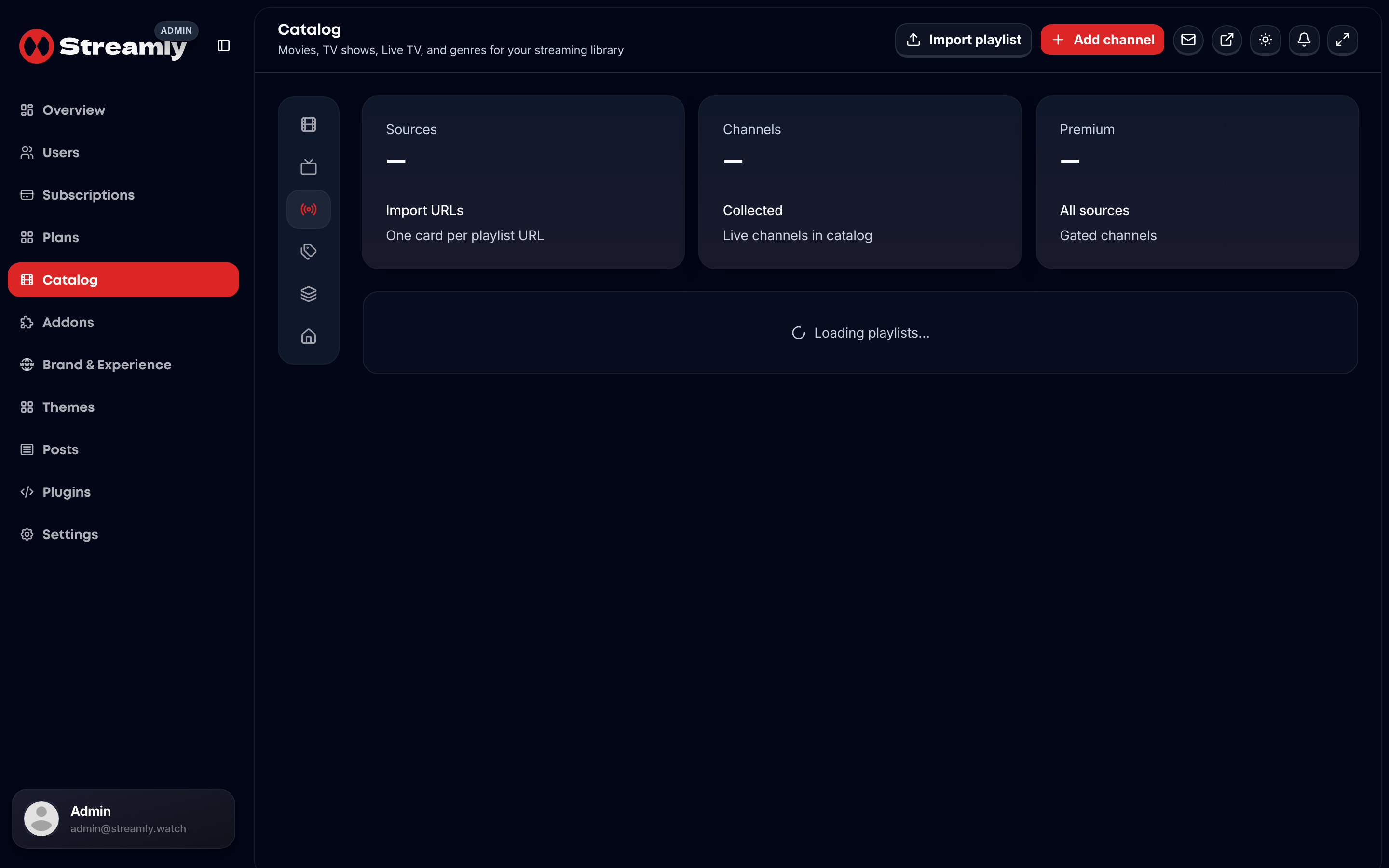Open the mail inbox icon
Viewport: 1389px width, 868px height.
pyautogui.click(x=1188, y=40)
